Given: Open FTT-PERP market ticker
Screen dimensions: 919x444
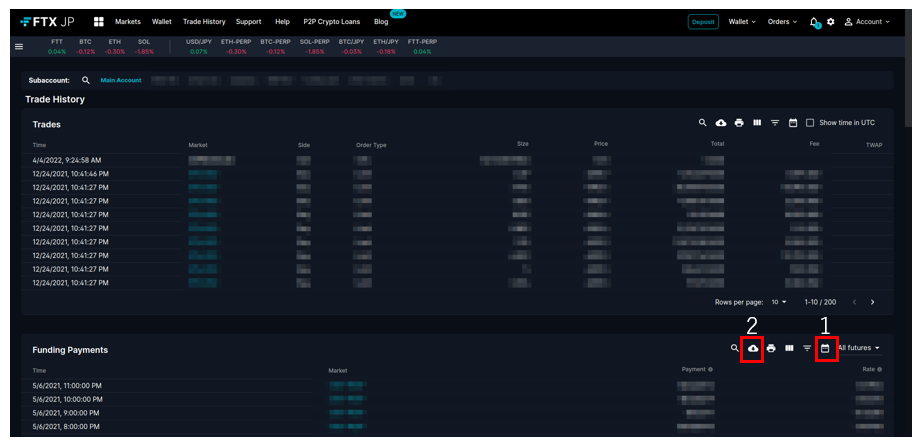Looking at the screenshot, I should click(x=422, y=46).
